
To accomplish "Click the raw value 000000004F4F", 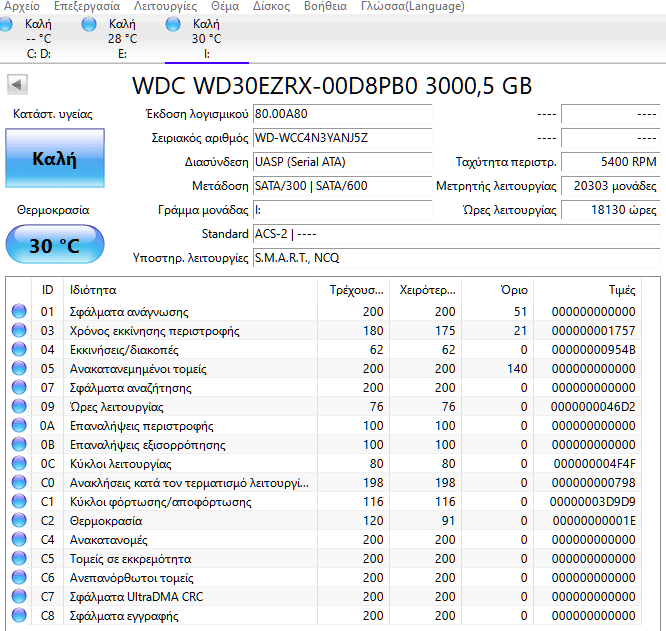I will [594, 464].
